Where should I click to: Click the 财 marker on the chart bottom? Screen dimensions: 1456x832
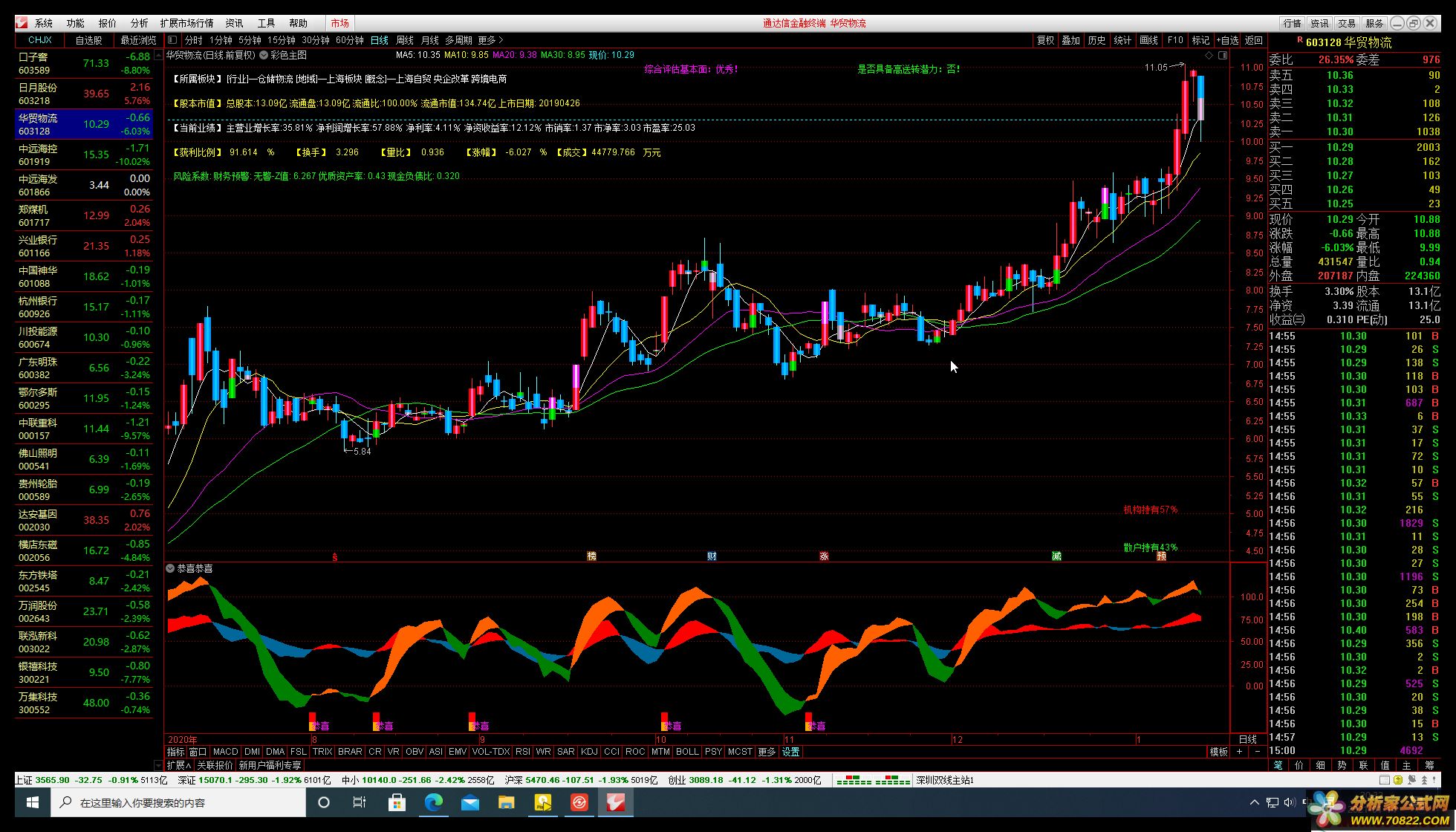coord(712,556)
